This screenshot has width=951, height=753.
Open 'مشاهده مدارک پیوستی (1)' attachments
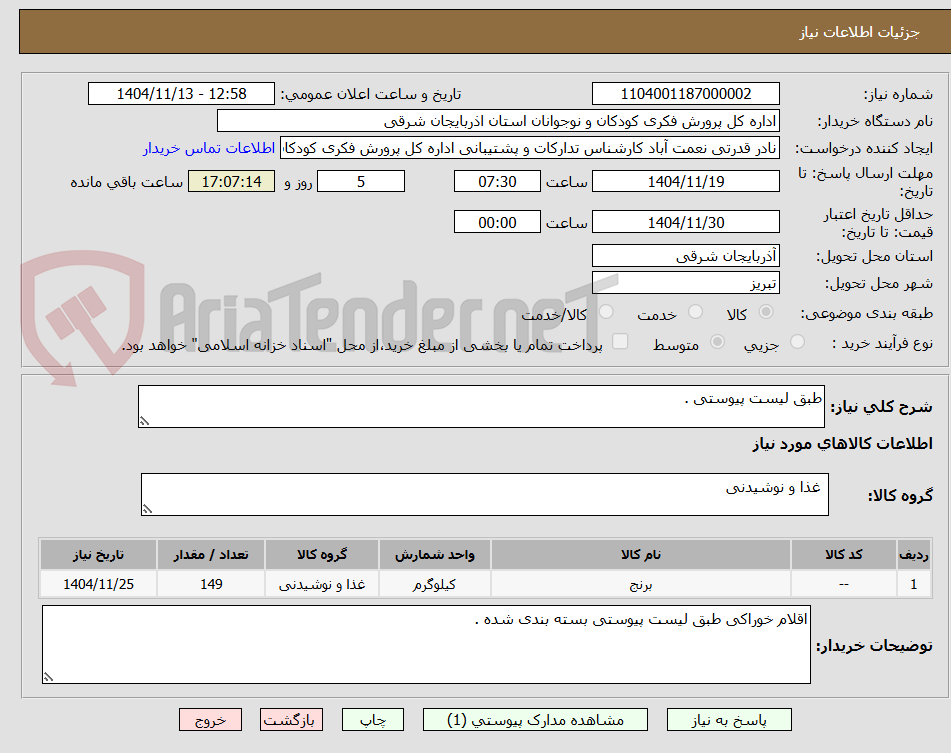pos(536,720)
